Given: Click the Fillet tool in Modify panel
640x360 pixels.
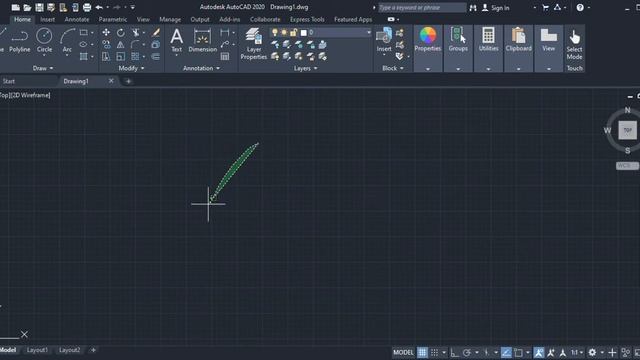Looking at the screenshot, I should click(136, 44).
